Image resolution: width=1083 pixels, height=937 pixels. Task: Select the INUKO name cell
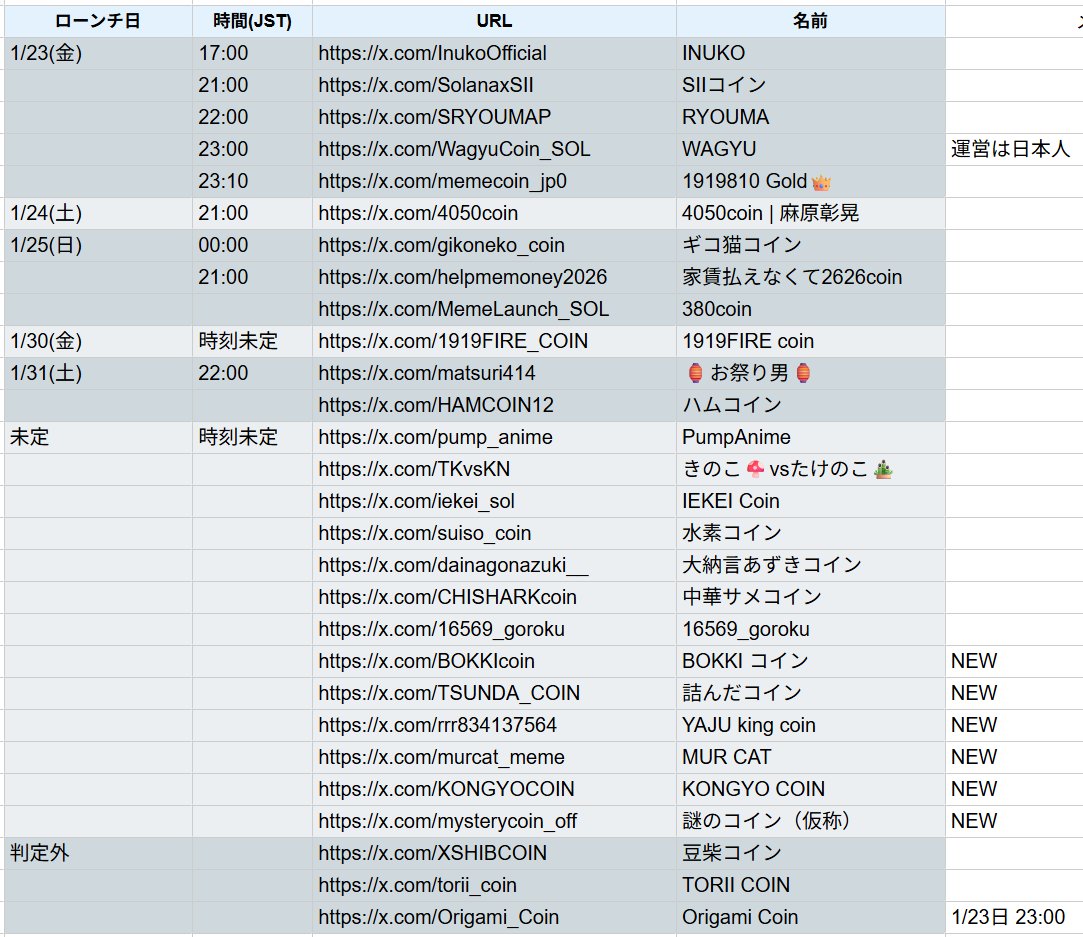811,53
